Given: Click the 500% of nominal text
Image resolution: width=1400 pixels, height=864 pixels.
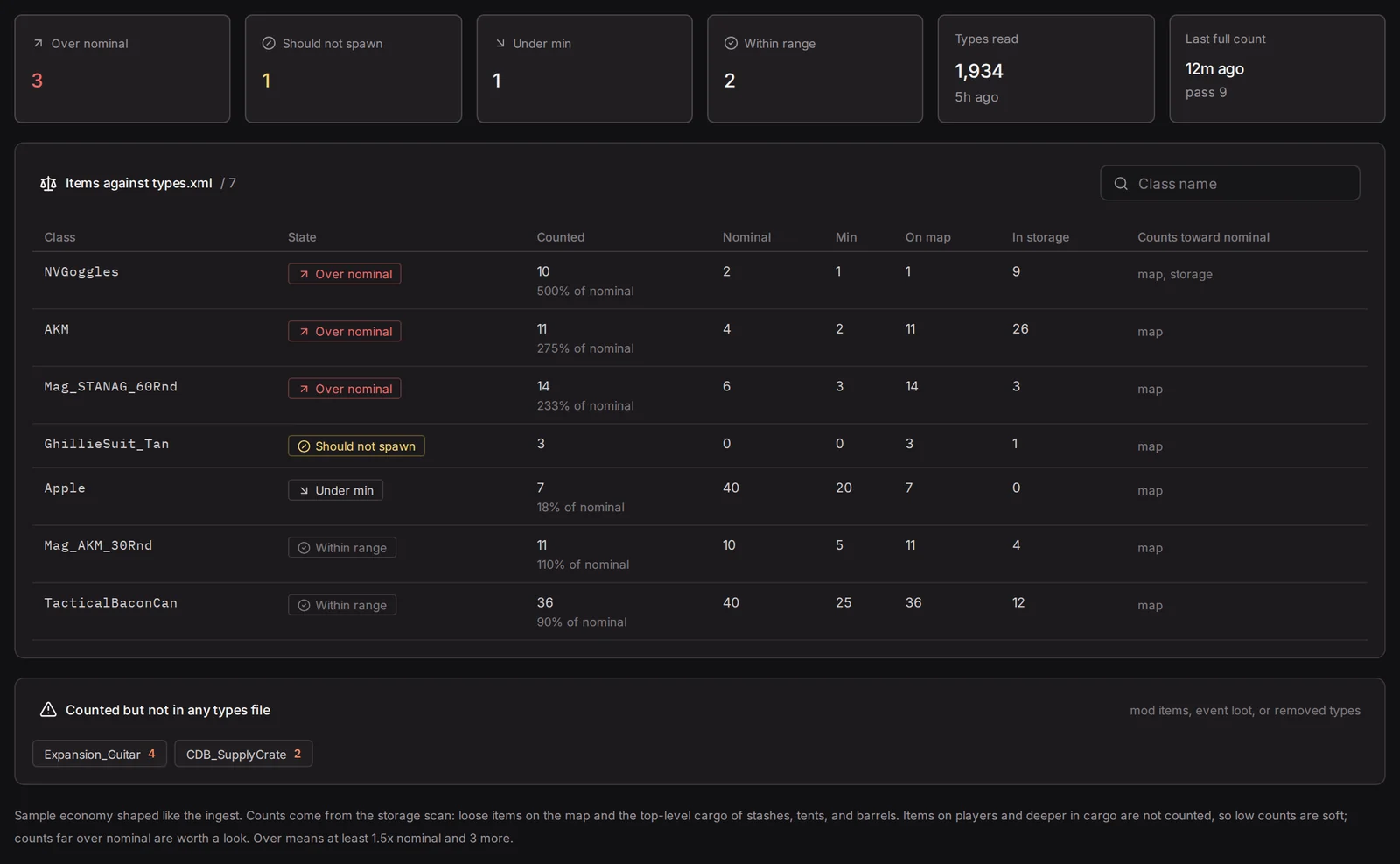Looking at the screenshot, I should click(x=585, y=292).
